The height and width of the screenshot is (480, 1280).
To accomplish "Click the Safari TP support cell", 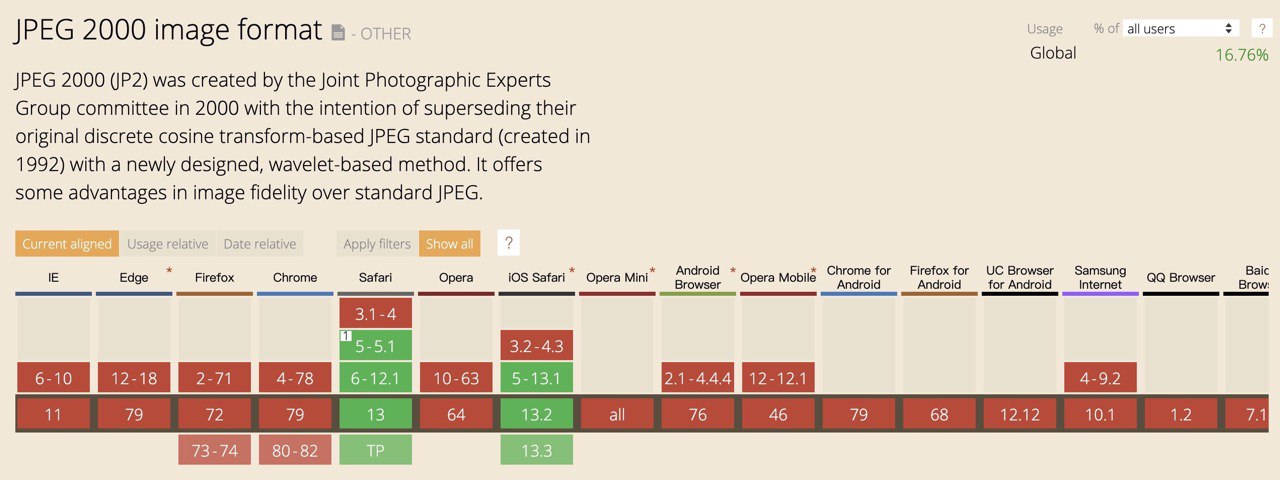I will pos(375,451).
